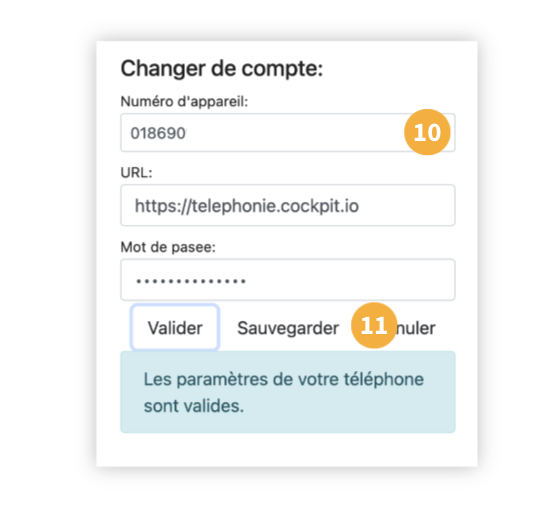Click the empty area after the password dots
This screenshot has width=536, height=520.
[350, 280]
